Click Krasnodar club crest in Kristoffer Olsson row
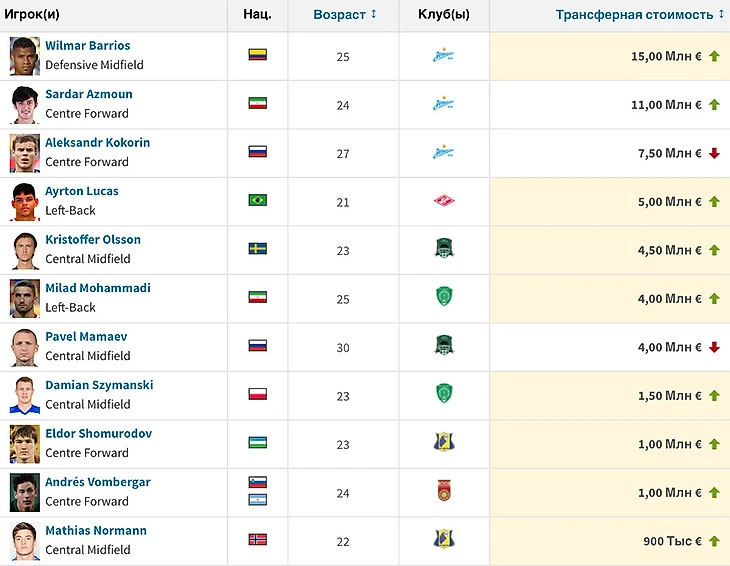This screenshot has width=730, height=566. [444, 249]
